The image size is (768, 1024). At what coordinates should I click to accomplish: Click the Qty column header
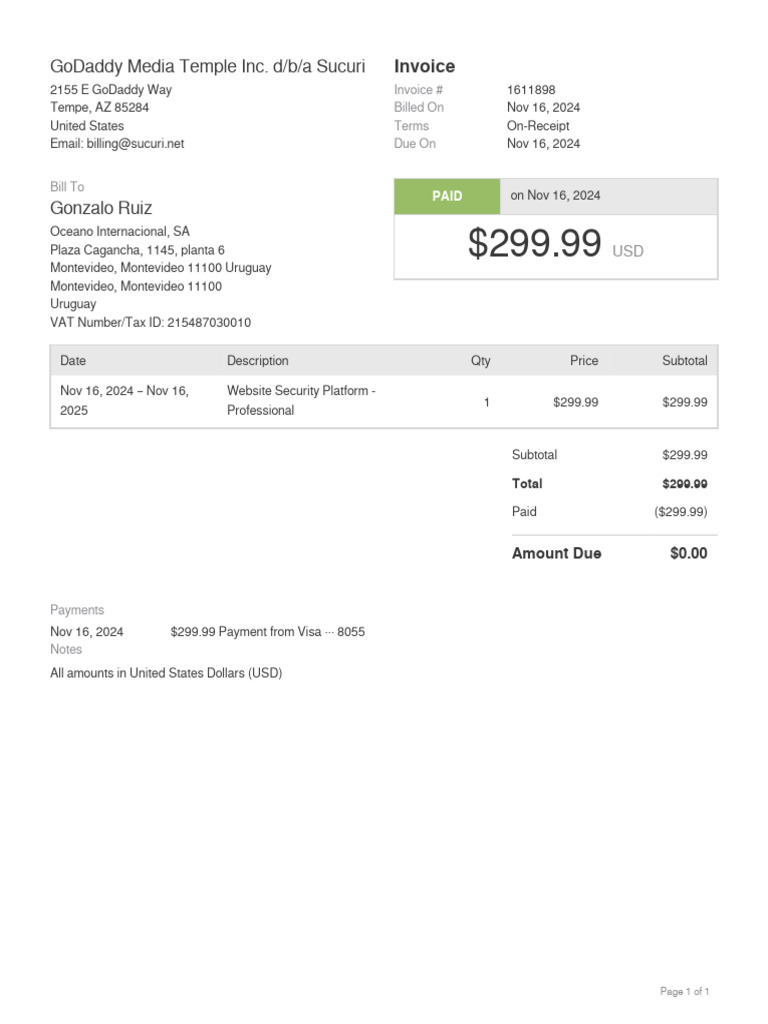[481, 361]
